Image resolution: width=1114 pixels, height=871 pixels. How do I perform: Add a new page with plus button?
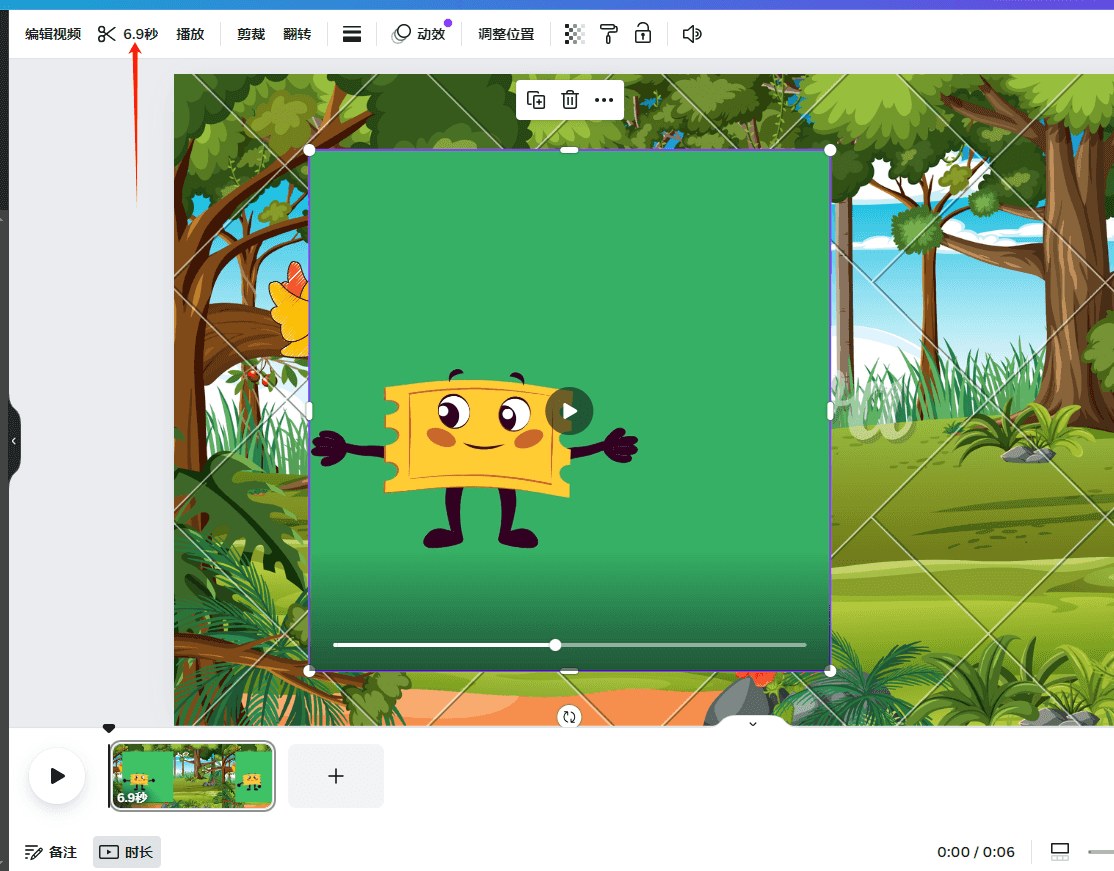point(336,776)
